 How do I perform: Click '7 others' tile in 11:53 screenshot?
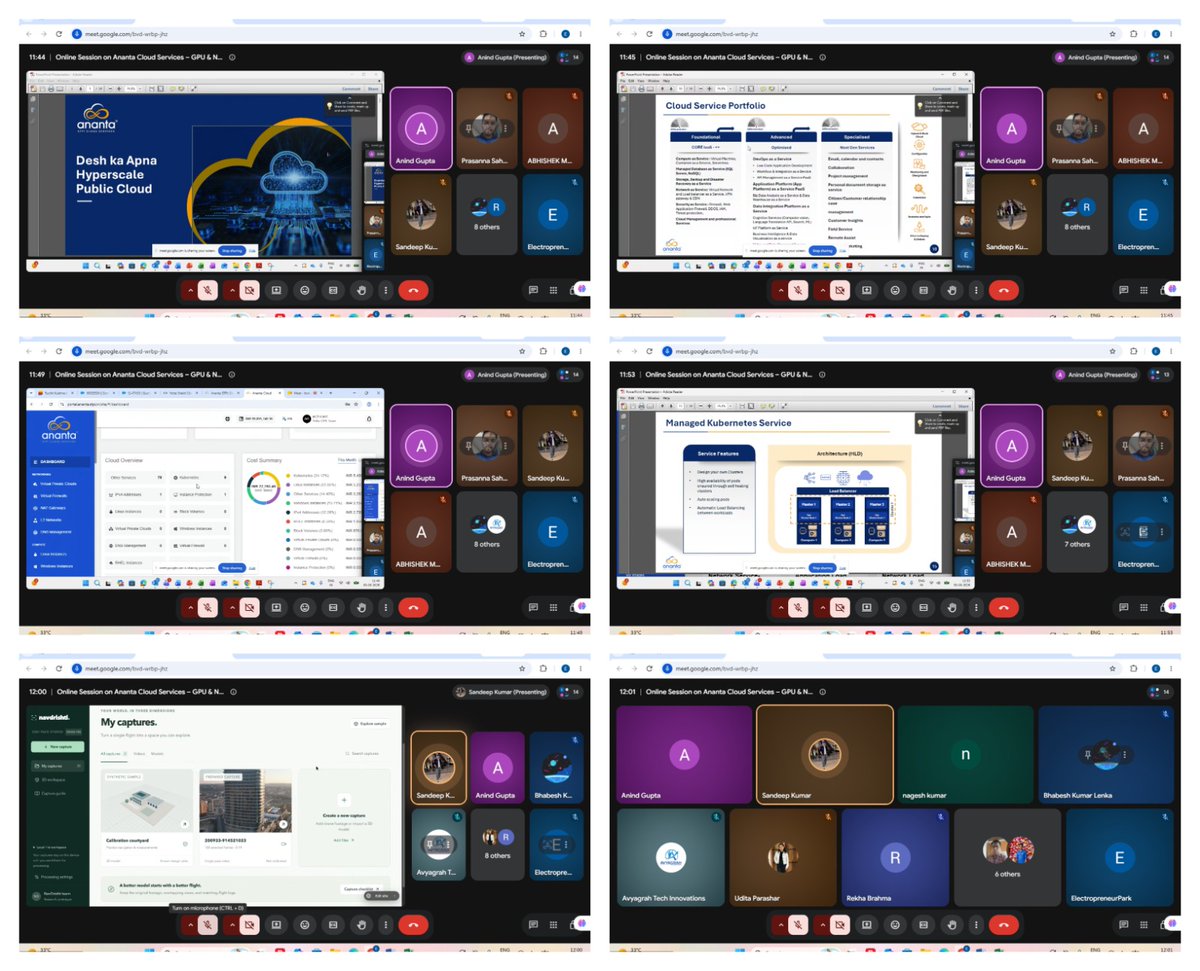1078,531
